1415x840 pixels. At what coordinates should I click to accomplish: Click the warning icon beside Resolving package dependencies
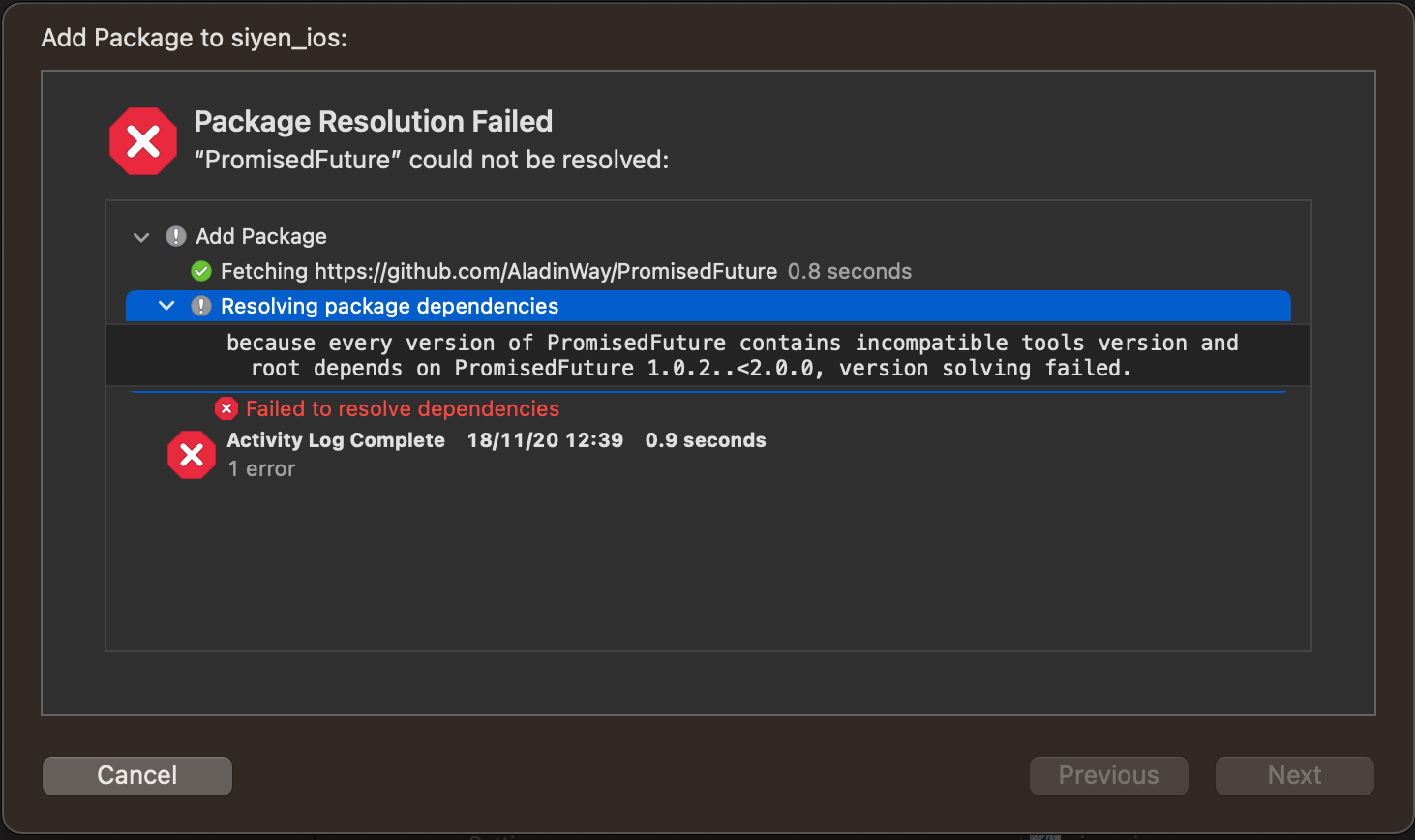[201, 306]
